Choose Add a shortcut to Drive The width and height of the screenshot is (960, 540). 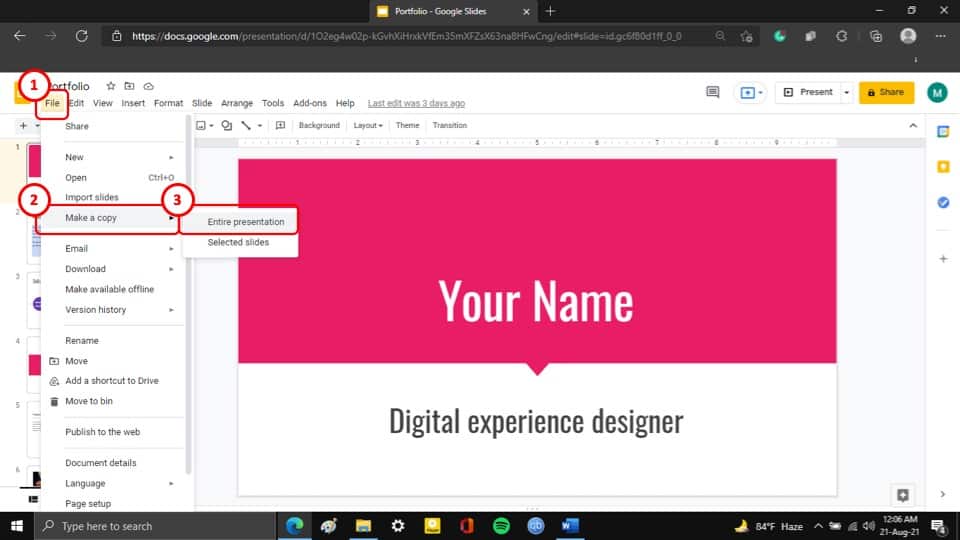pyautogui.click(x=113, y=381)
